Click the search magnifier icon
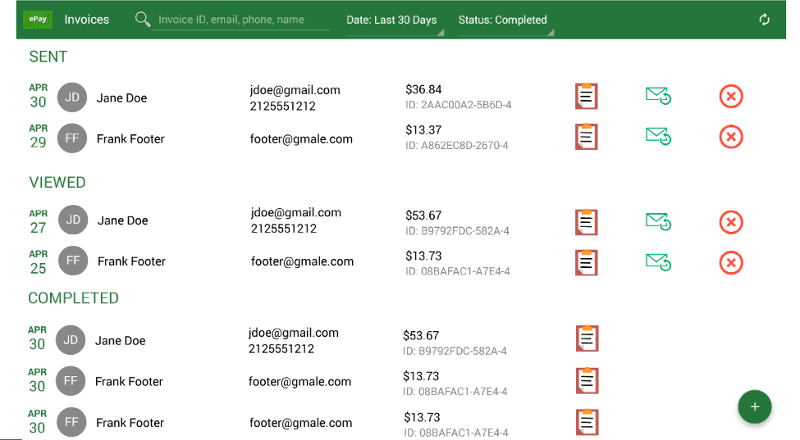 click(142, 19)
